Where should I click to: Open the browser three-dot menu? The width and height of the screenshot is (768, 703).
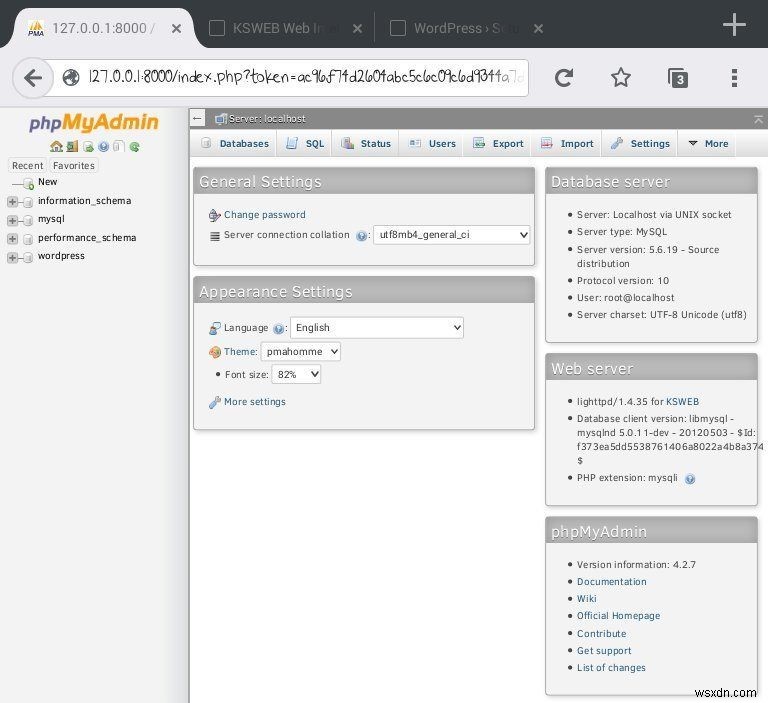tap(734, 78)
